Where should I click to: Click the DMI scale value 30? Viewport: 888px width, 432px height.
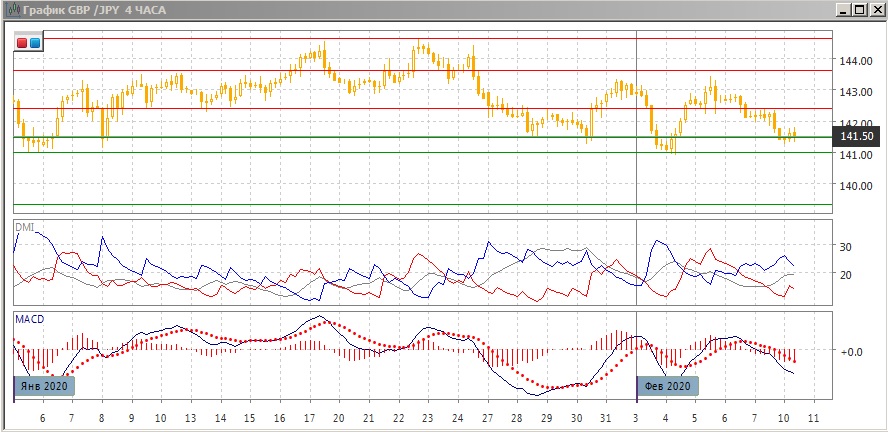pyautogui.click(x=846, y=247)
